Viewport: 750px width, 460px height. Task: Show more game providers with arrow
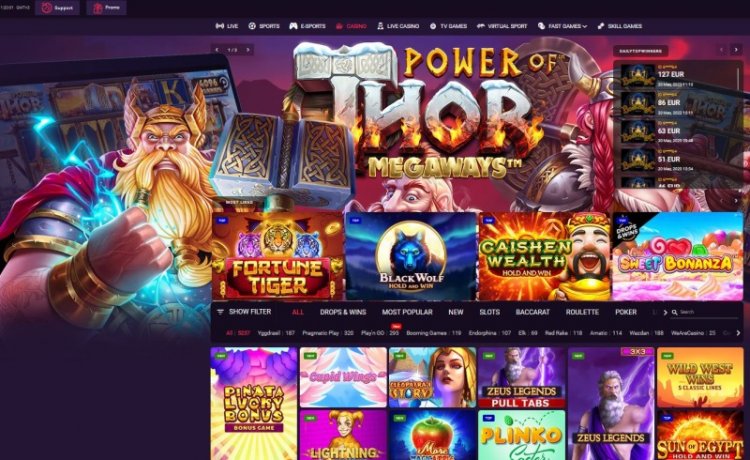[x=738, y=333]
